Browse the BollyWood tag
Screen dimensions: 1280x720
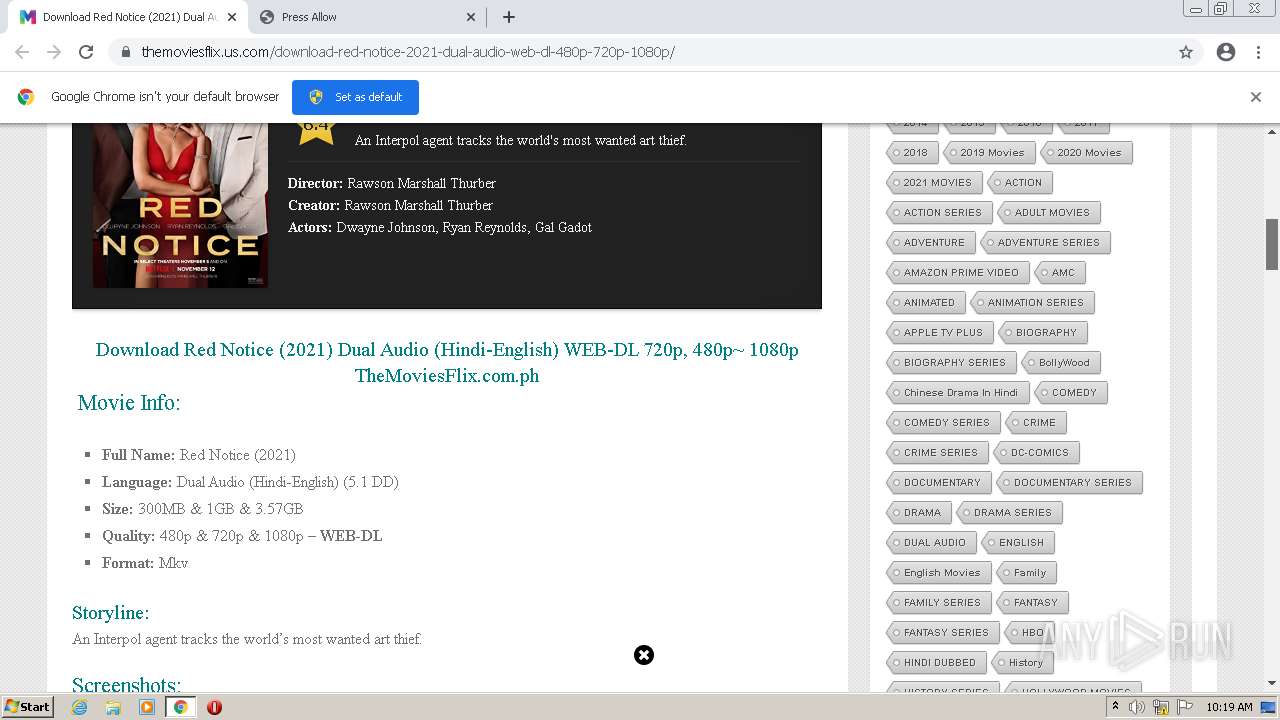1061,363
